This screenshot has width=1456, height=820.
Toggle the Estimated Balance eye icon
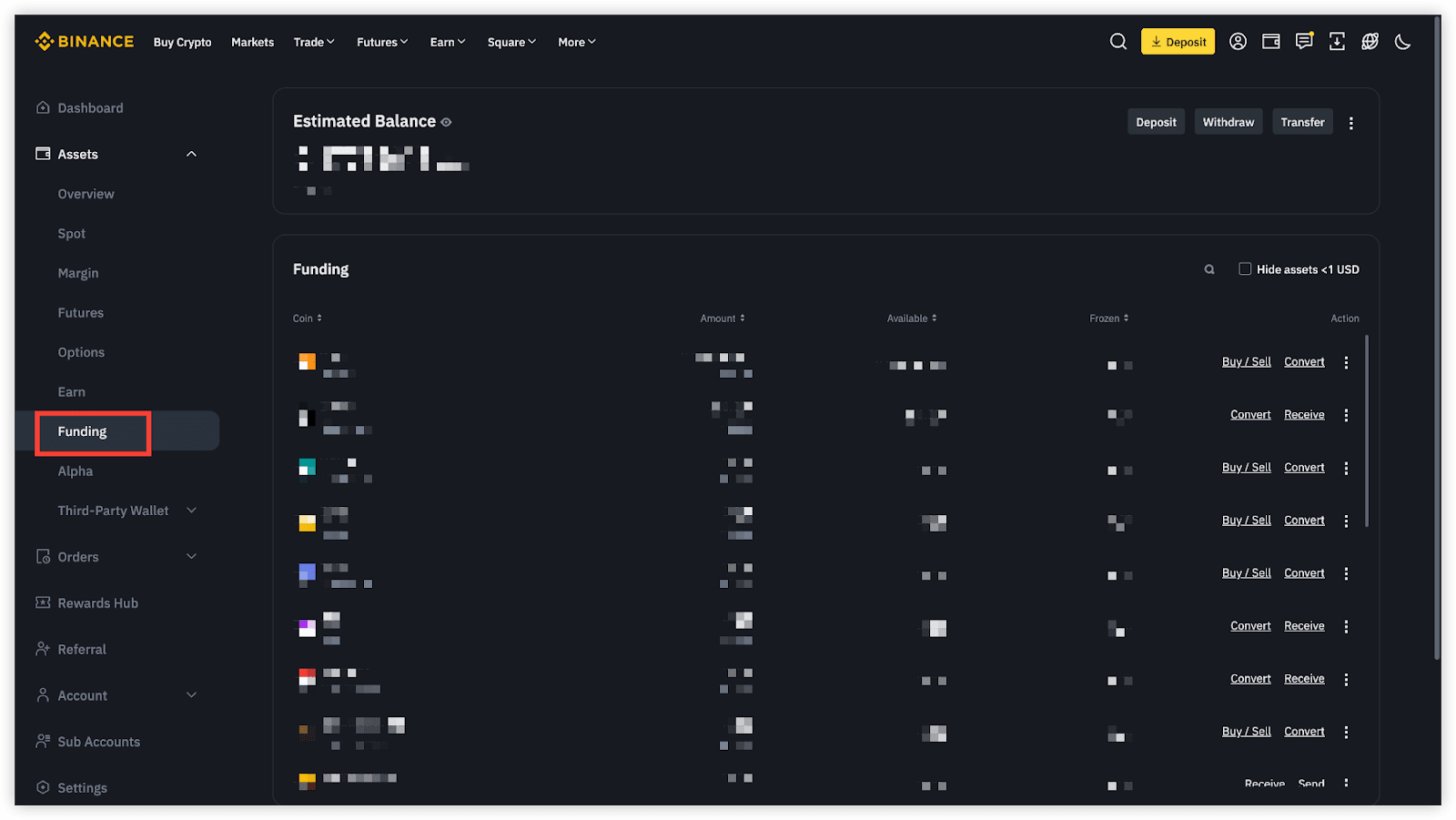click(x=446, y=122)
